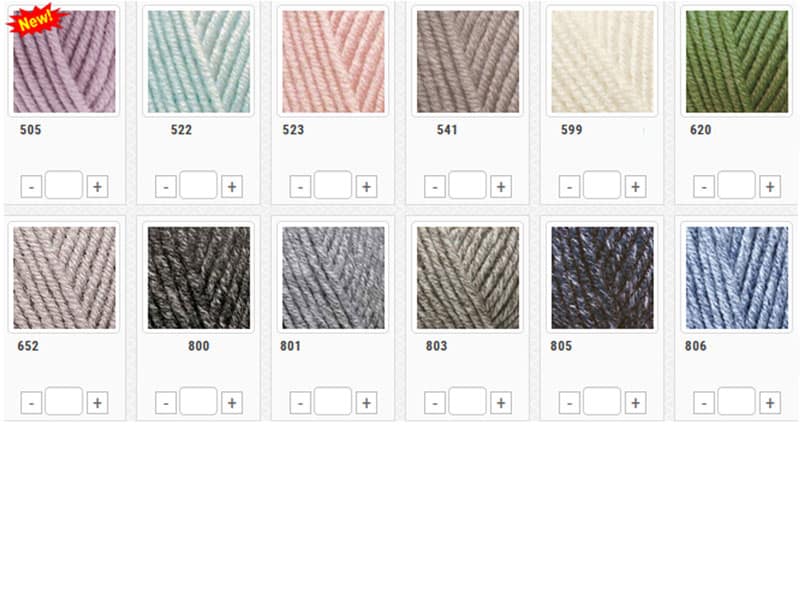Increase quantity for cream yarn 599

[x=635, y=187]
